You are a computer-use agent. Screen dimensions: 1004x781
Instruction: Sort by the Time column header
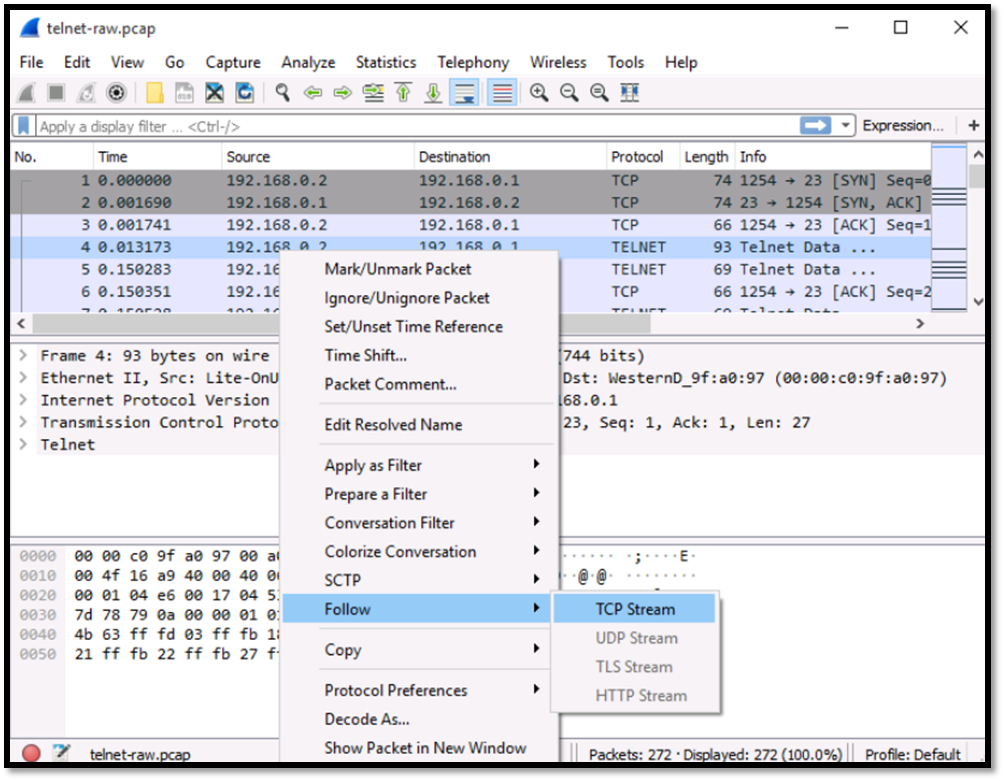(x=157, y=157)
